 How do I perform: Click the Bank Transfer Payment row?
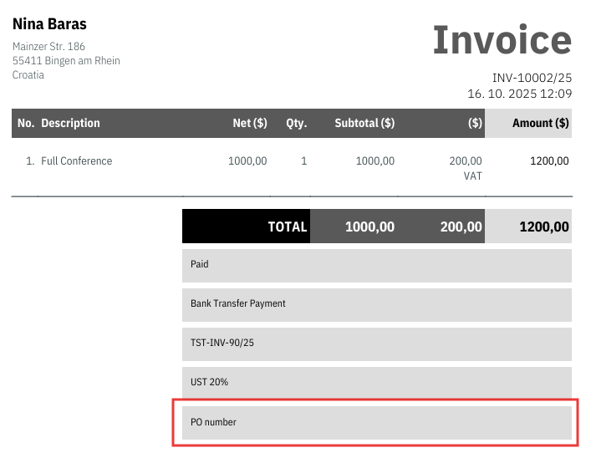[377, 305]
